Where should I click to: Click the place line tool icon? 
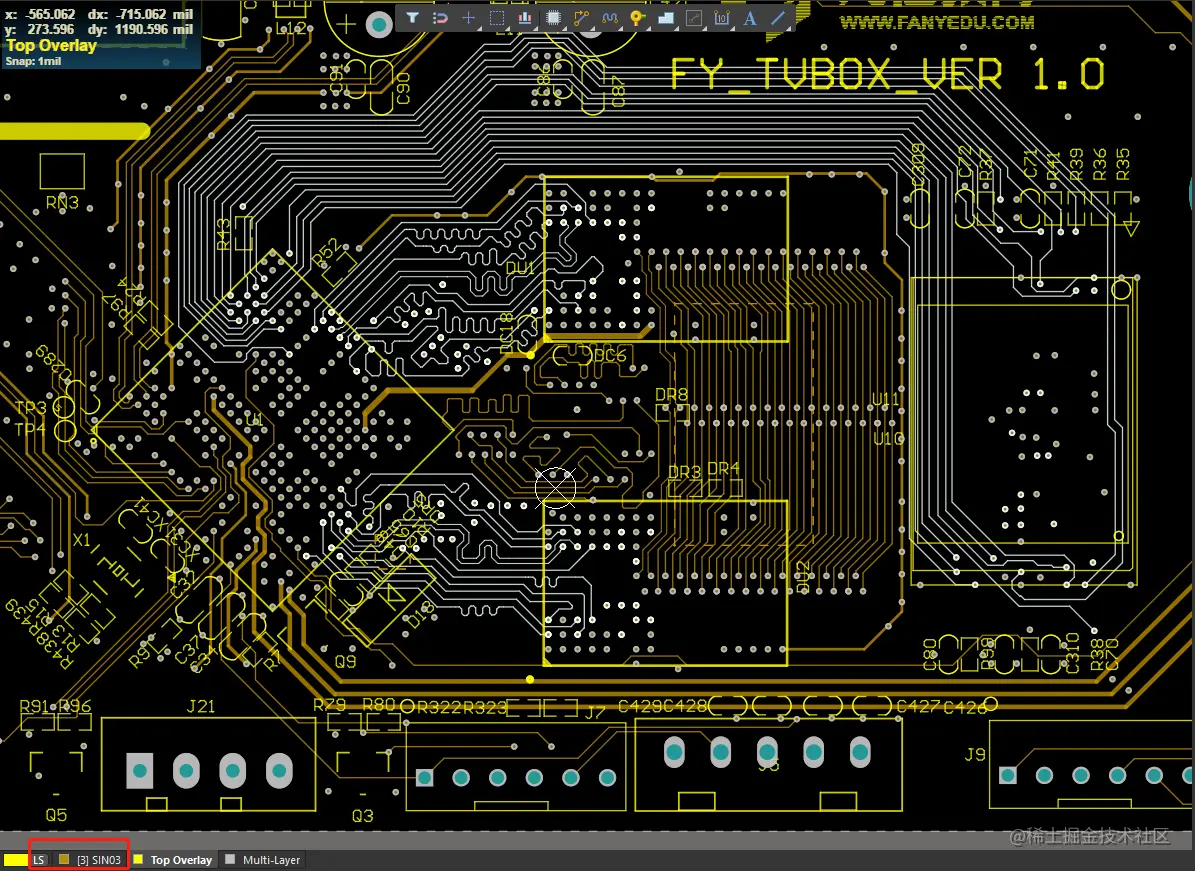coord(777,17)
